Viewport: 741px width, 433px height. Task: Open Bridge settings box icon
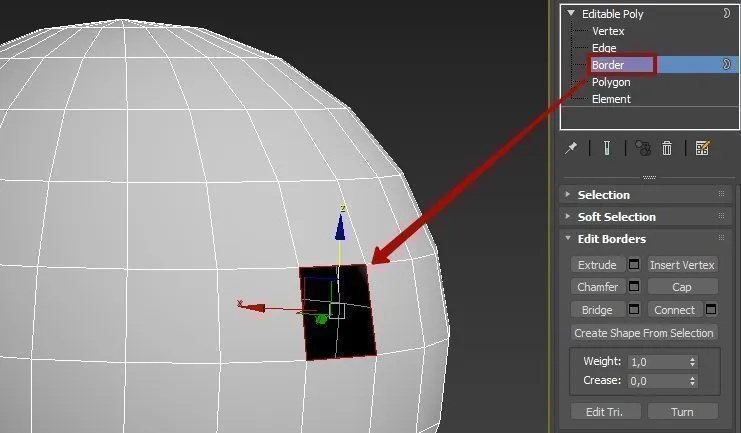634,310
